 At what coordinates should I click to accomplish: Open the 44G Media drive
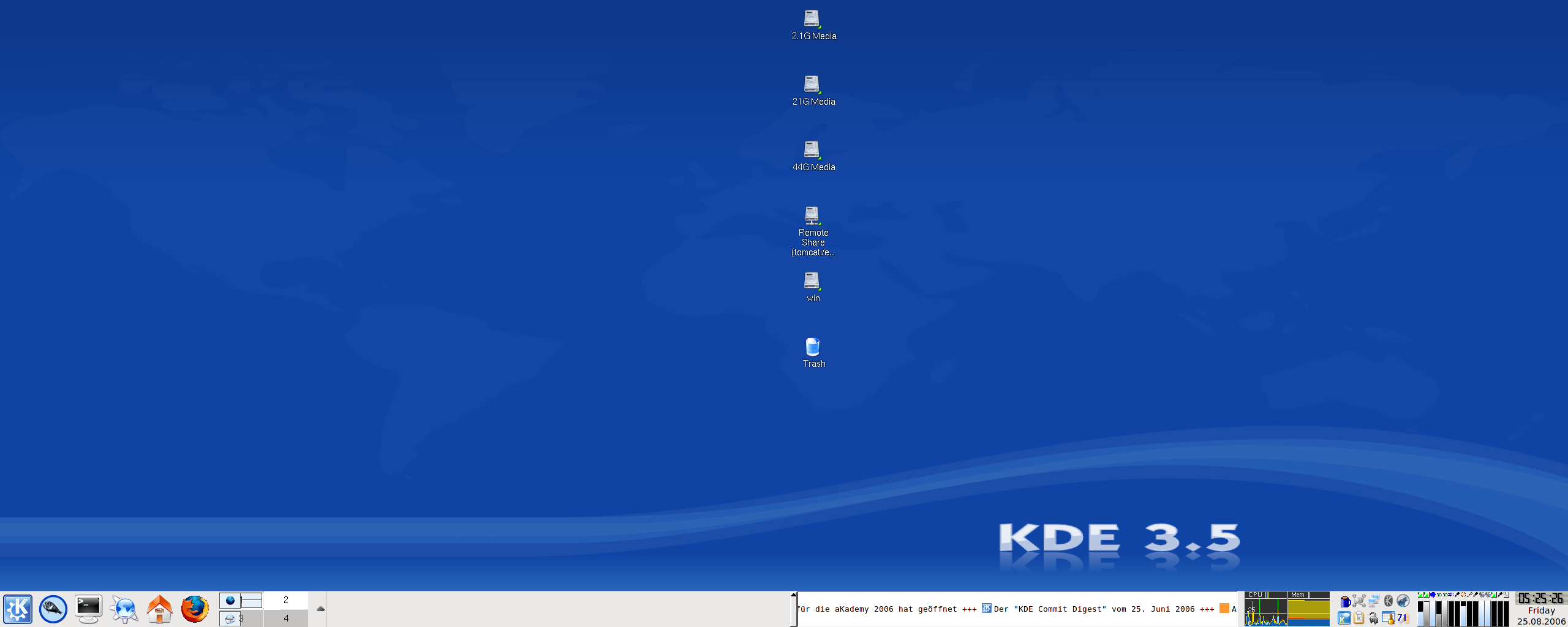[x=813, y=156]
